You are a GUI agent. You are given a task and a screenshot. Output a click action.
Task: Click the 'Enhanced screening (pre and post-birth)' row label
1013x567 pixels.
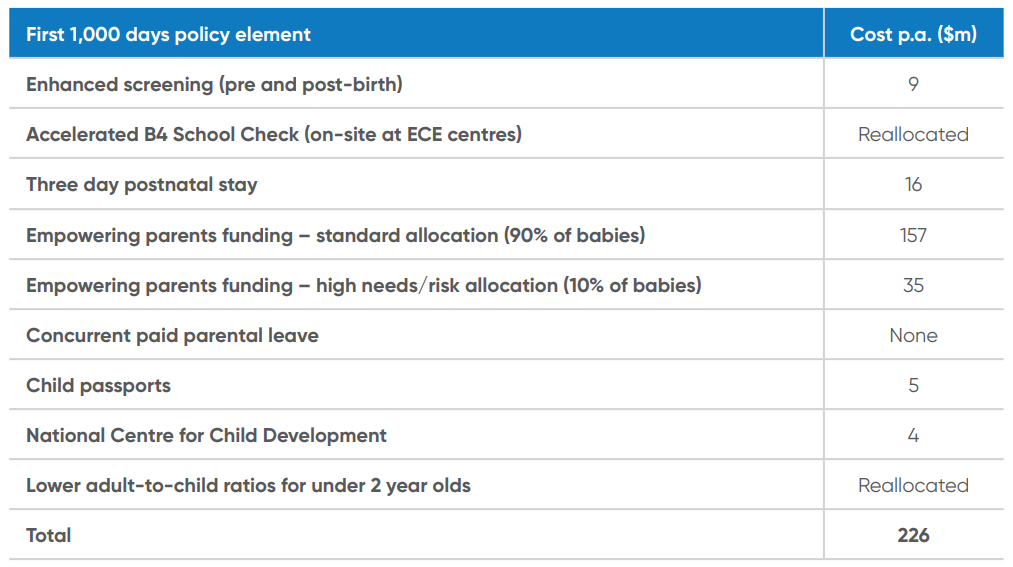click(x=214, y=84)
